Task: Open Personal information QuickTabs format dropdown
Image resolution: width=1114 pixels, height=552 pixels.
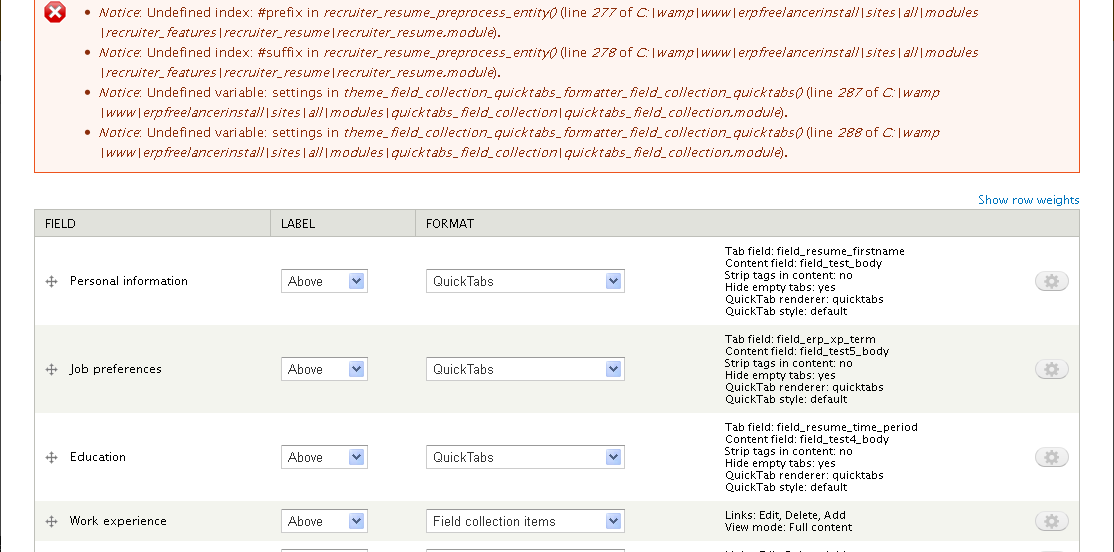Action: [525, 282]
